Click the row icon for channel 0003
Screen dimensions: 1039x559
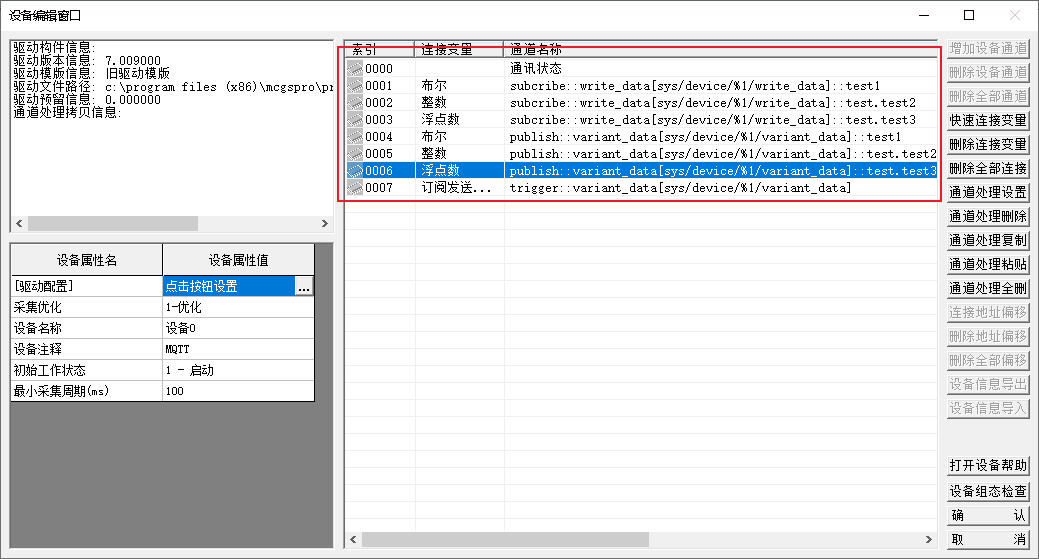355,120
